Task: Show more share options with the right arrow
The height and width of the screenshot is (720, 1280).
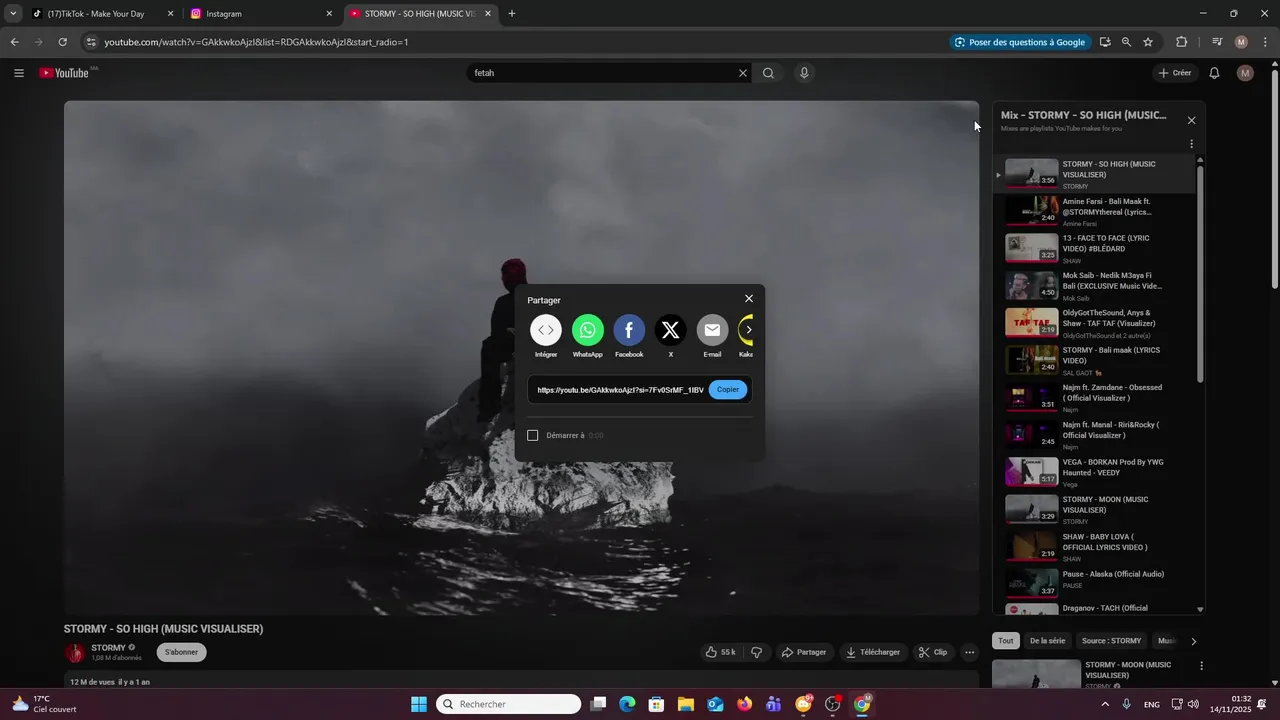Action: (x=748, y=330)
